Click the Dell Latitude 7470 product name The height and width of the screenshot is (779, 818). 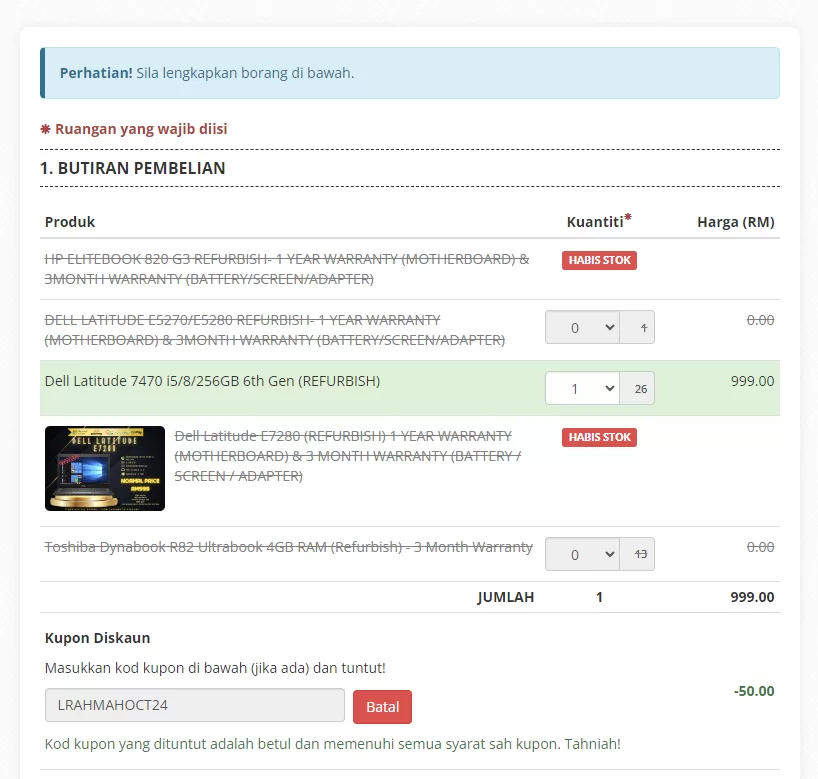tap(212, 381)
